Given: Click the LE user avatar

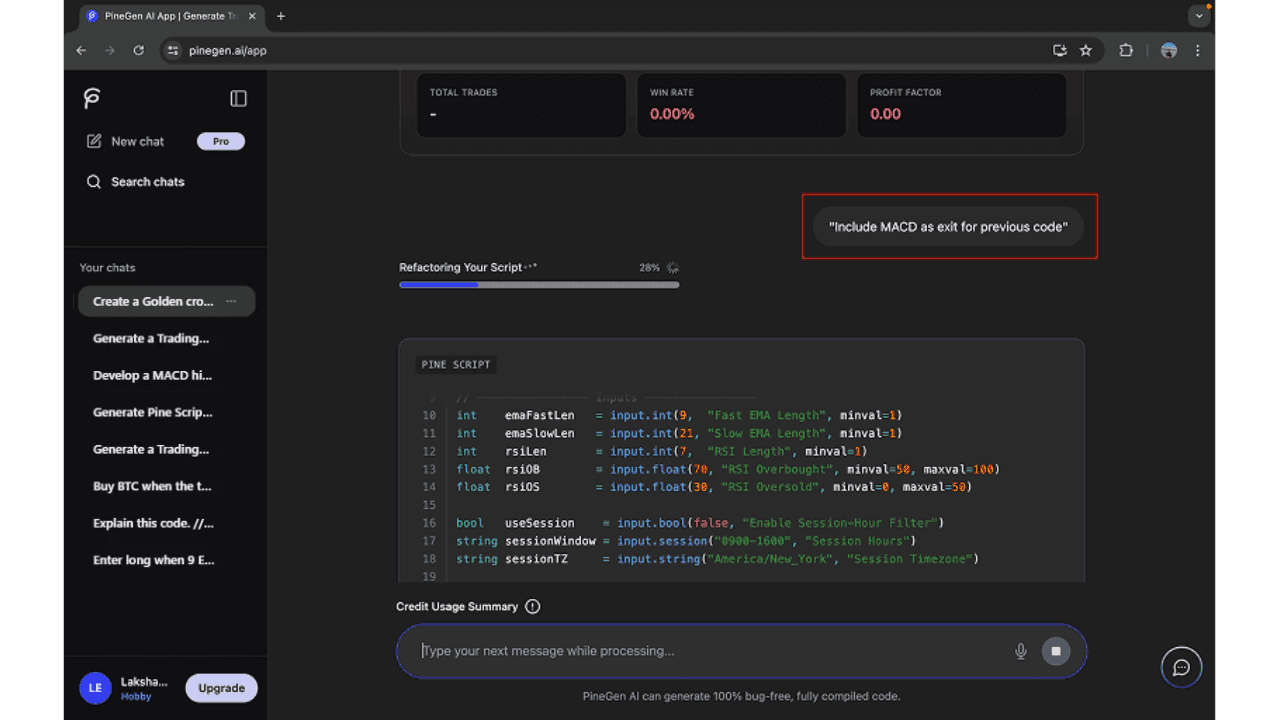Looking at the screenshot, I should pyautogui.click(x=95, y=688).
